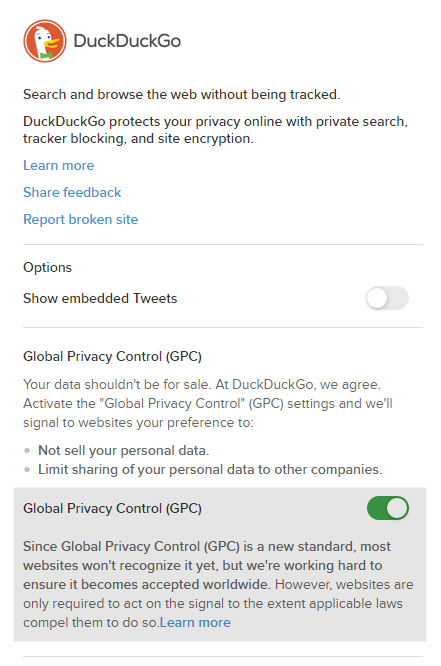Image resolution: width=441 pixels, height=666 pixels.
Task: Click the DuckDuckGo duck logo icon
Action: [45, 41]
